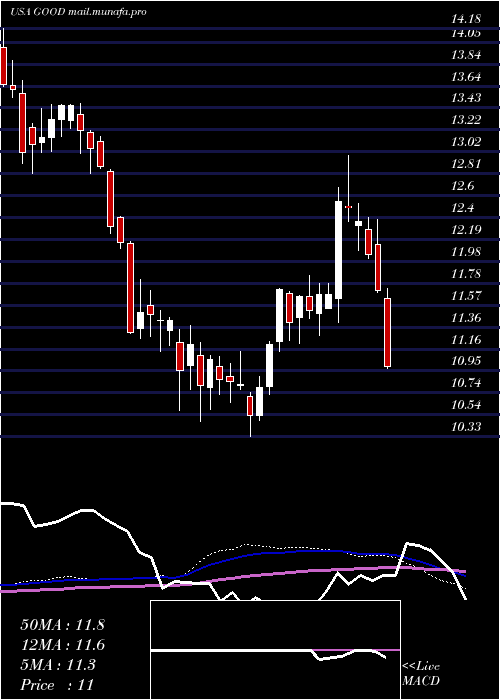Click the '<<Live MACD' label
500x700 pixels.
pyautogui.click(x=421, y=674)
